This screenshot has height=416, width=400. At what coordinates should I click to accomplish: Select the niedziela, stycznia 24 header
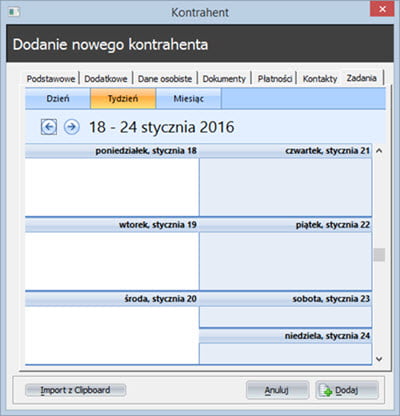[286, 336]
